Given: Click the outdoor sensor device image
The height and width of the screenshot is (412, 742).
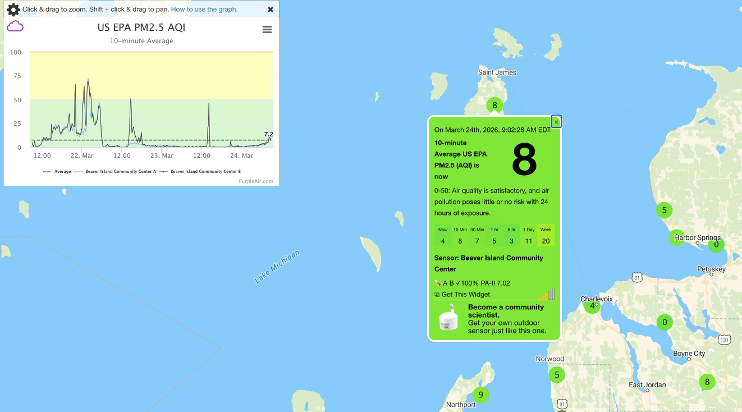Looking at the screenshot, I should (449, 321).
